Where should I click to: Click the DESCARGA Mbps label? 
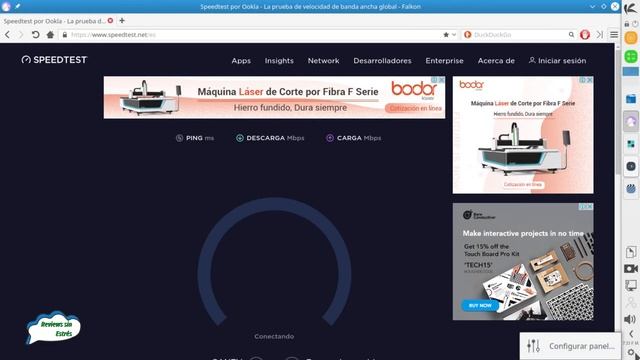[275, 138]
